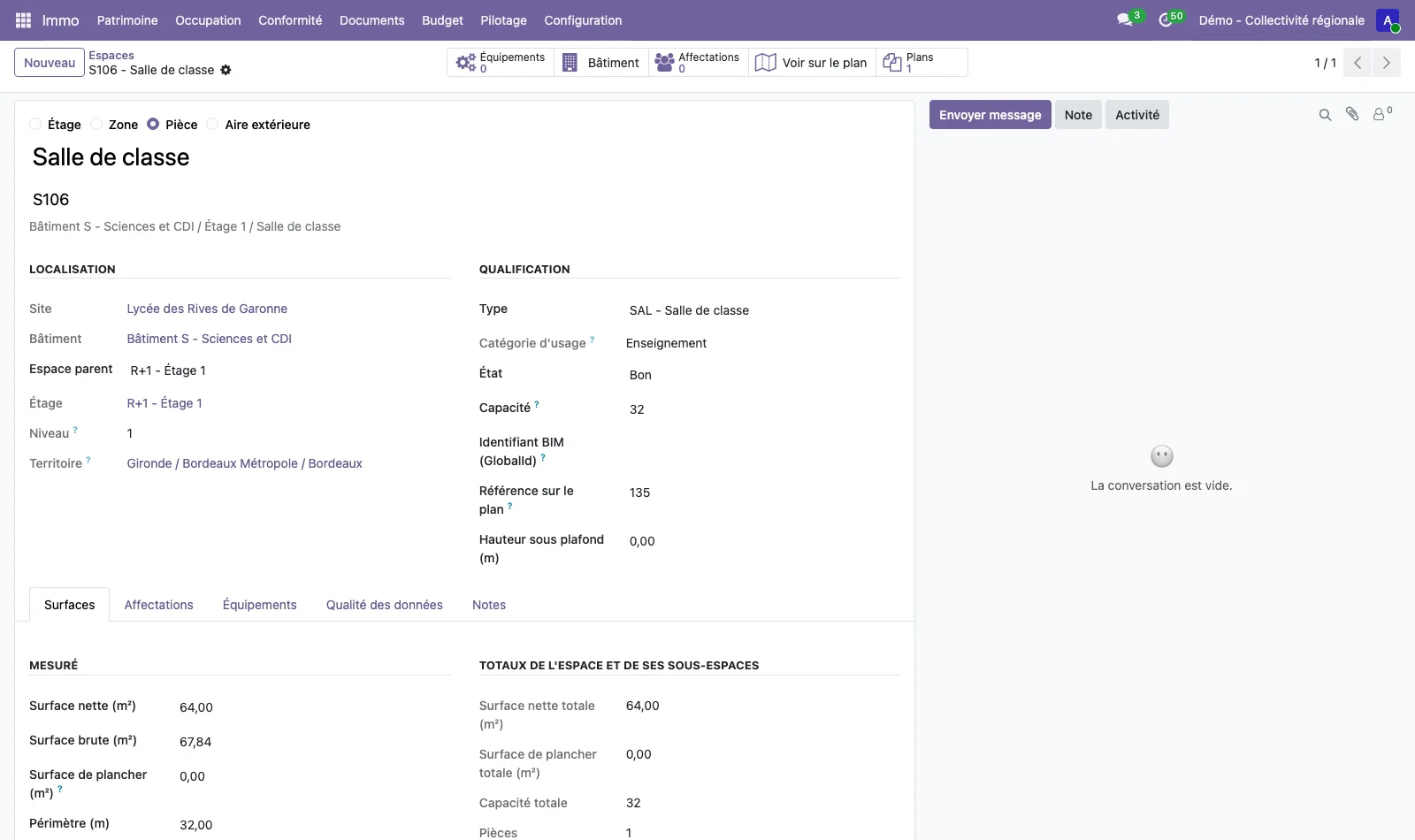1415x840 pixels.
Task: Open the Type dropdown SAL - Salle de classe
Action: (762, 310)
